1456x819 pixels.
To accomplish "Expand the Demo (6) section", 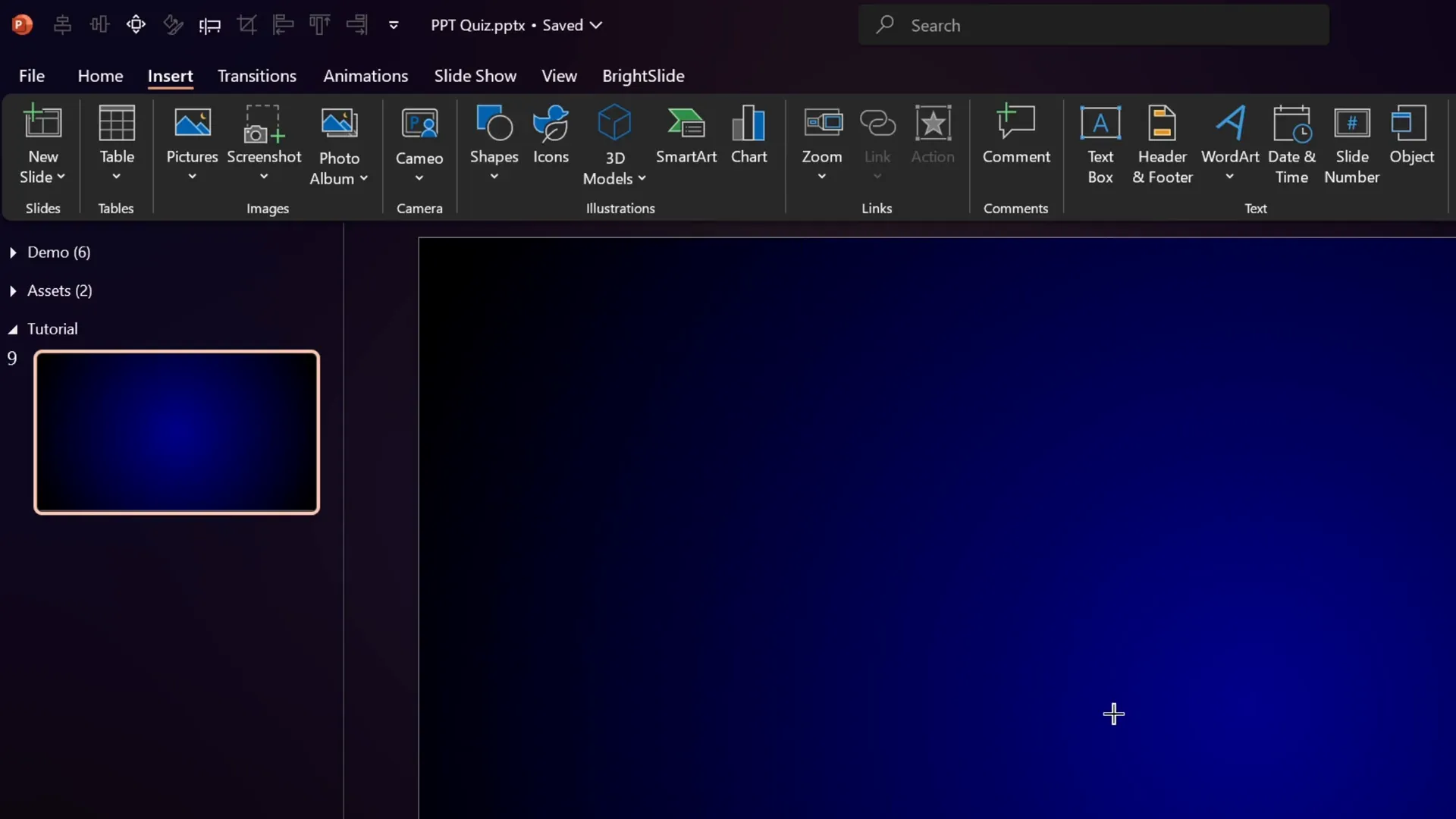I will pyautogui.click(x=13, y=253).
